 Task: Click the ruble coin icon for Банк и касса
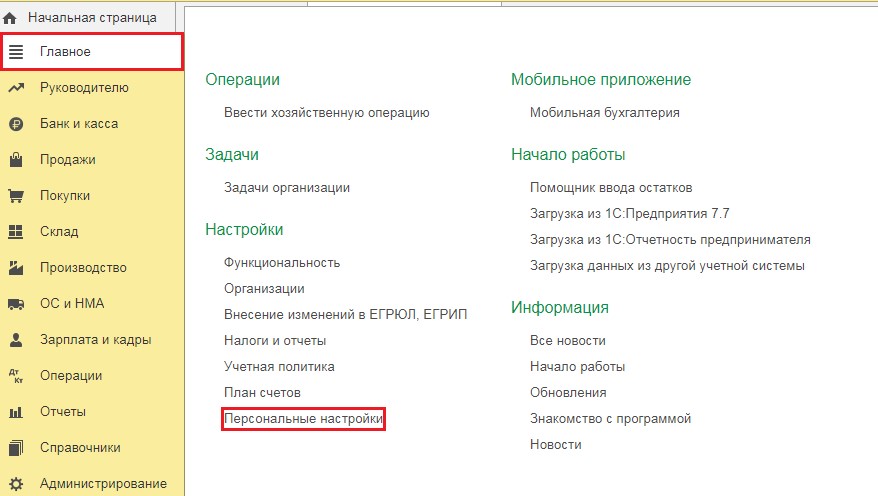tap(16, 124)
